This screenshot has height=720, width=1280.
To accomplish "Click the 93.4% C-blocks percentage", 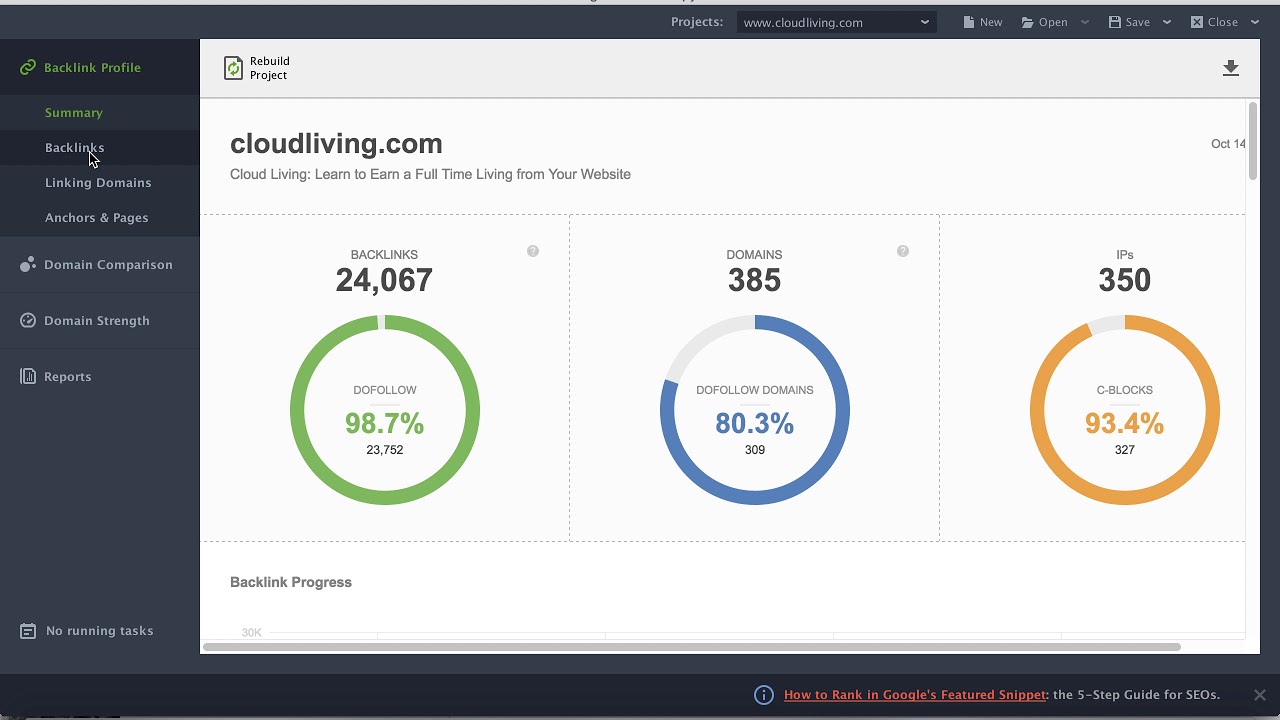I will [1124, 424].
